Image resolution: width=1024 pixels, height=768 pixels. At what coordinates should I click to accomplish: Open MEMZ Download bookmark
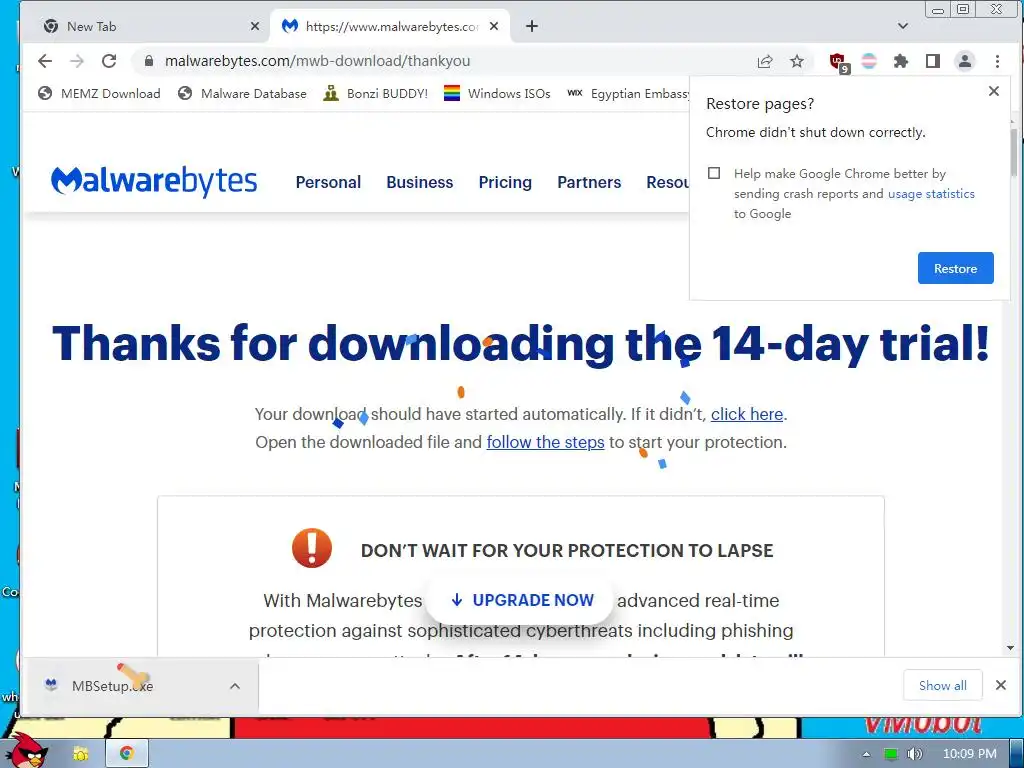click(x=99, y=93)
